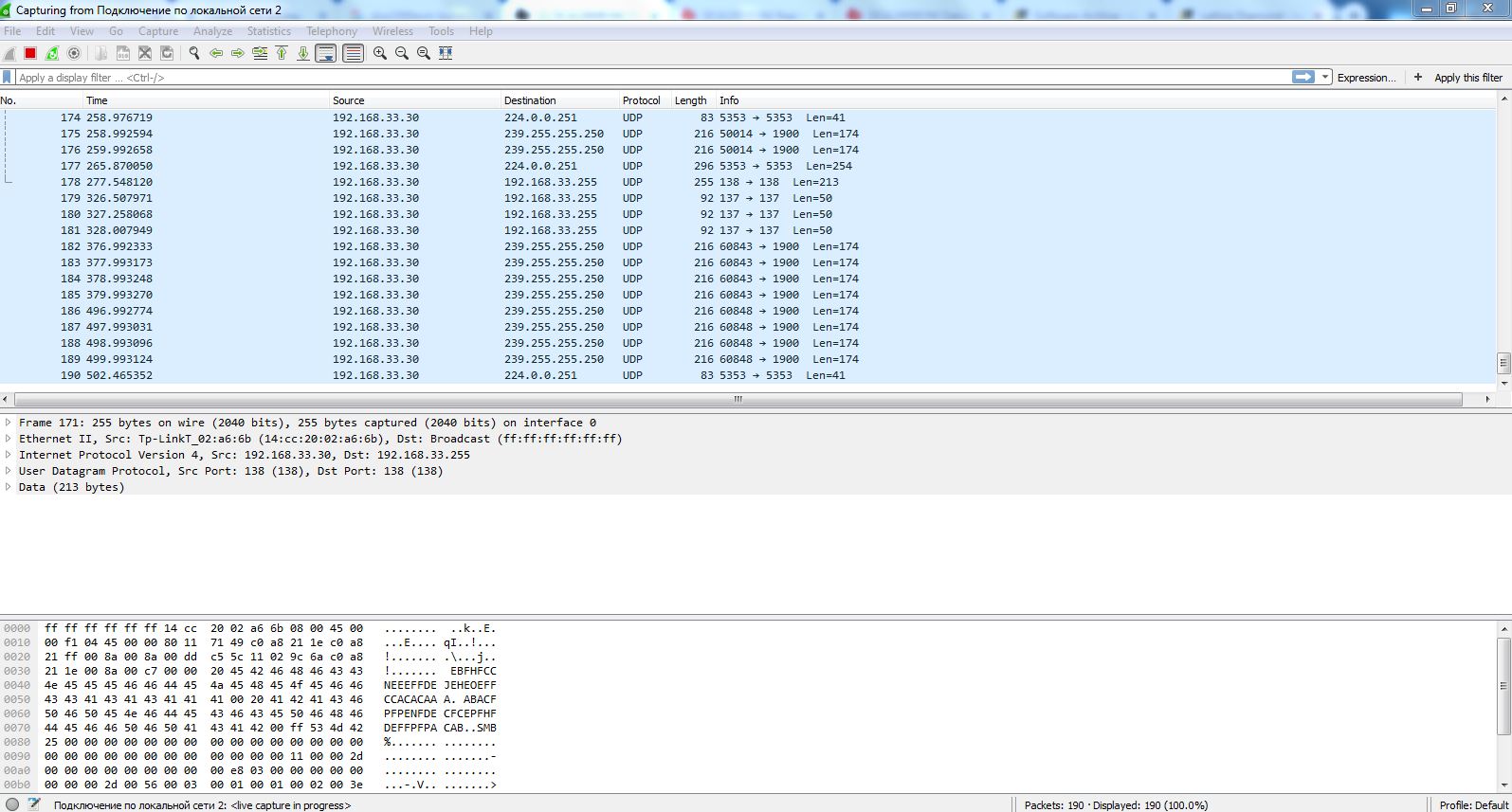
Task: Sort by the Protocol column header
Action: coord(646,100)
